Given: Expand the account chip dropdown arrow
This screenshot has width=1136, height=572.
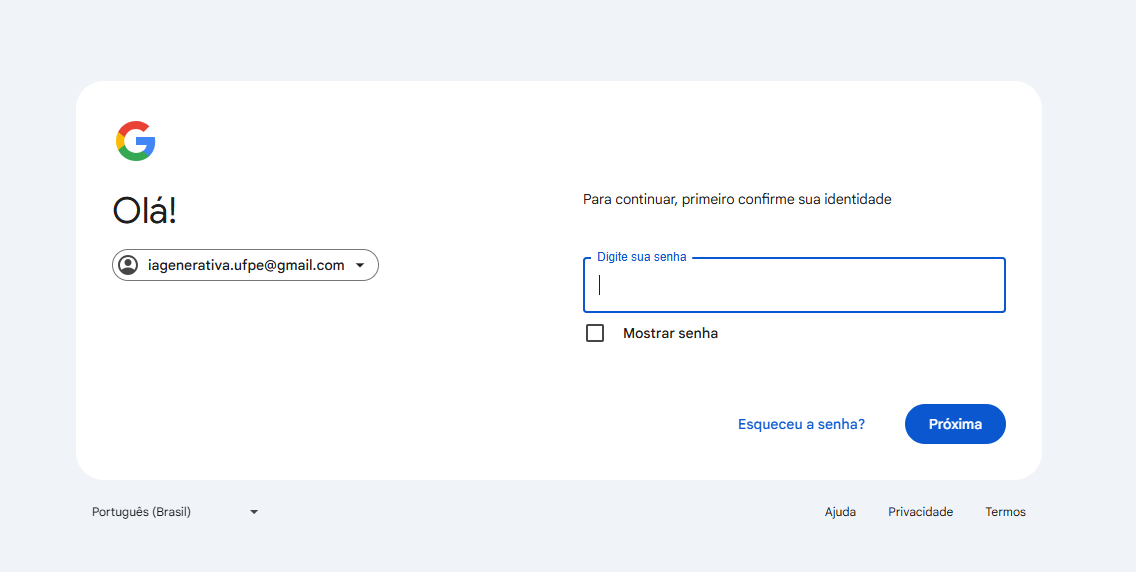Looking at the screenshot, I should pos(359,266).
